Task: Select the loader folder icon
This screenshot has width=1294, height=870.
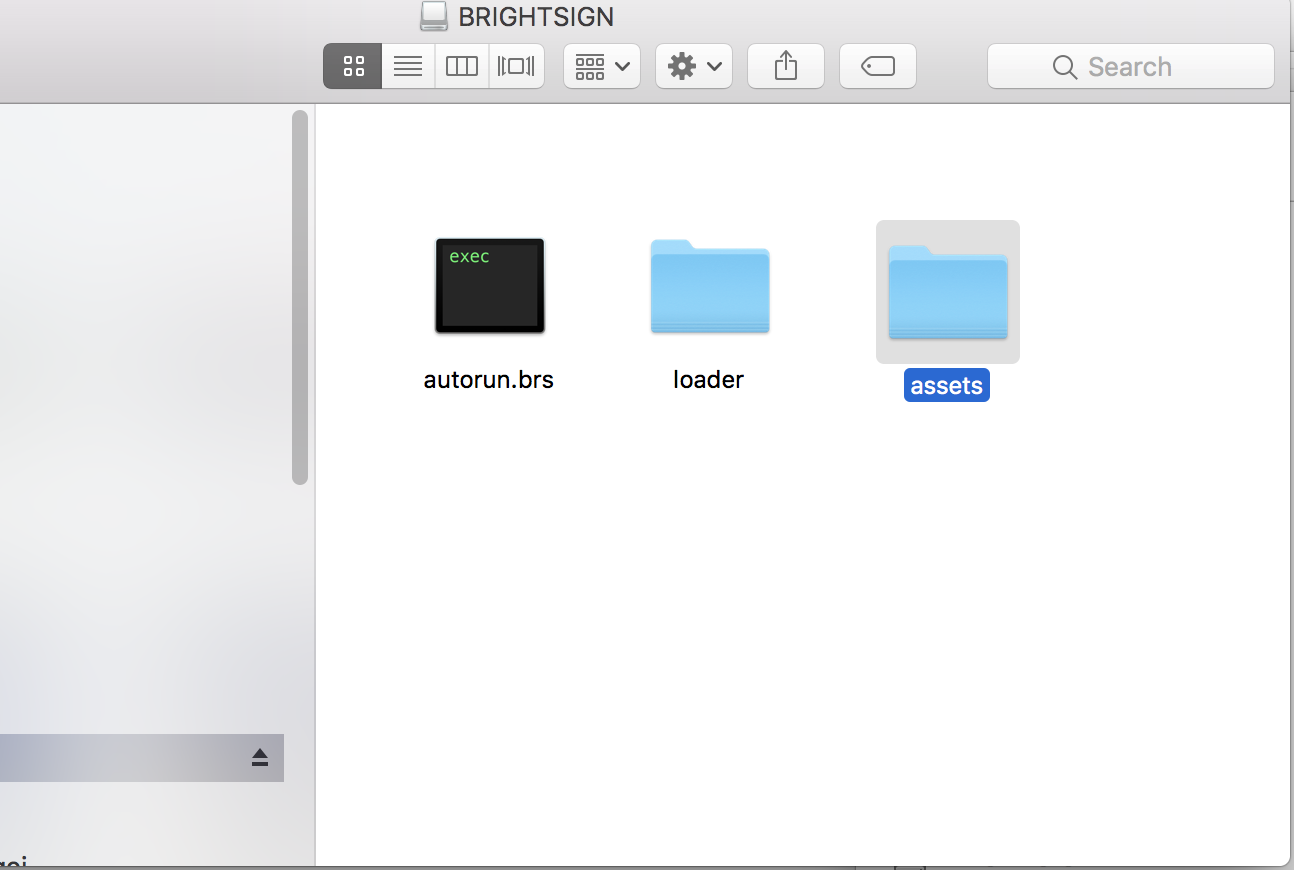Action: point(710,286)
